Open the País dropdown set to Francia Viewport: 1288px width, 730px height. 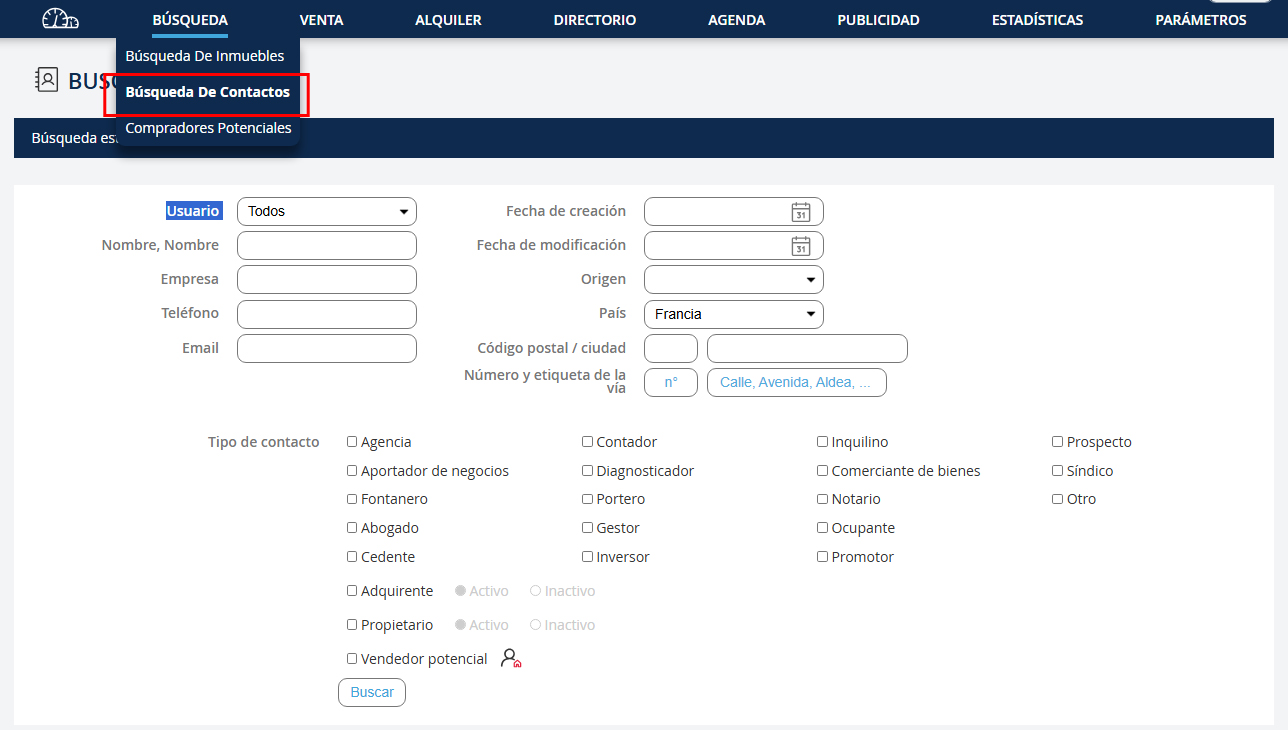click(733, 314)
